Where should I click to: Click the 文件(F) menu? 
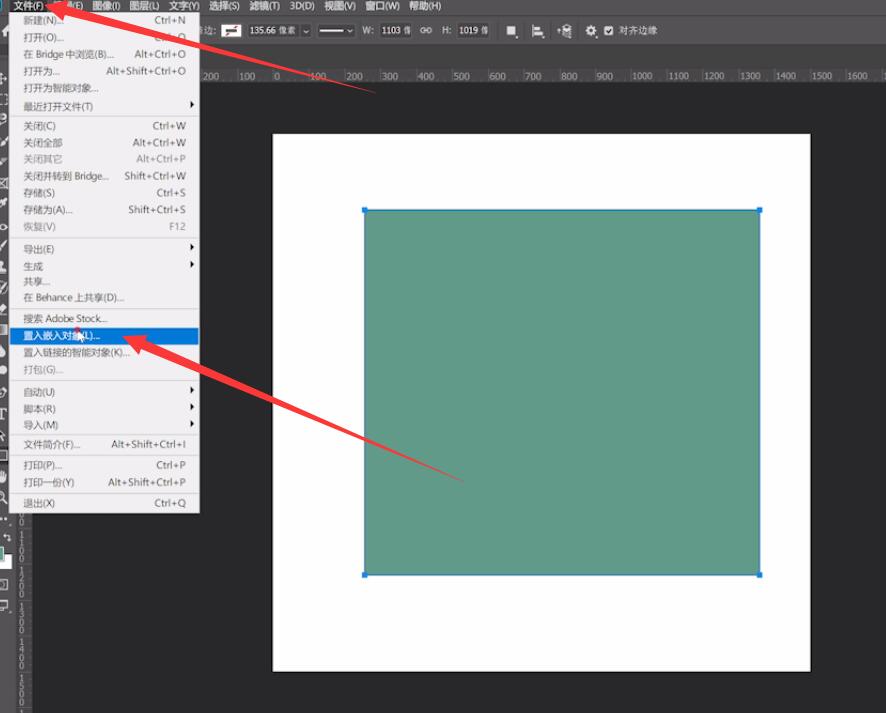coord(28,6)
